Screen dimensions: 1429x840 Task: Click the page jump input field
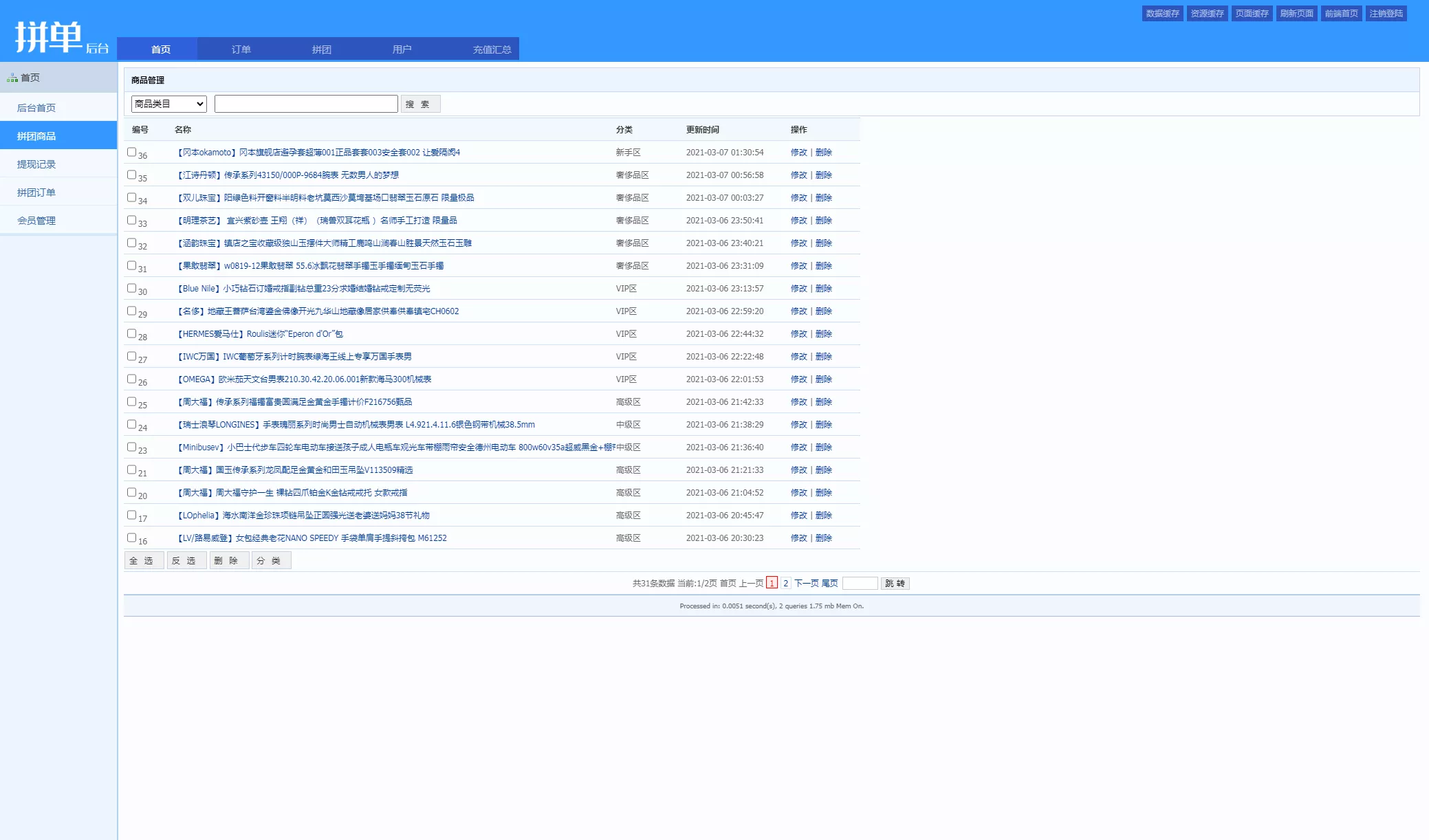pos(860,583)
